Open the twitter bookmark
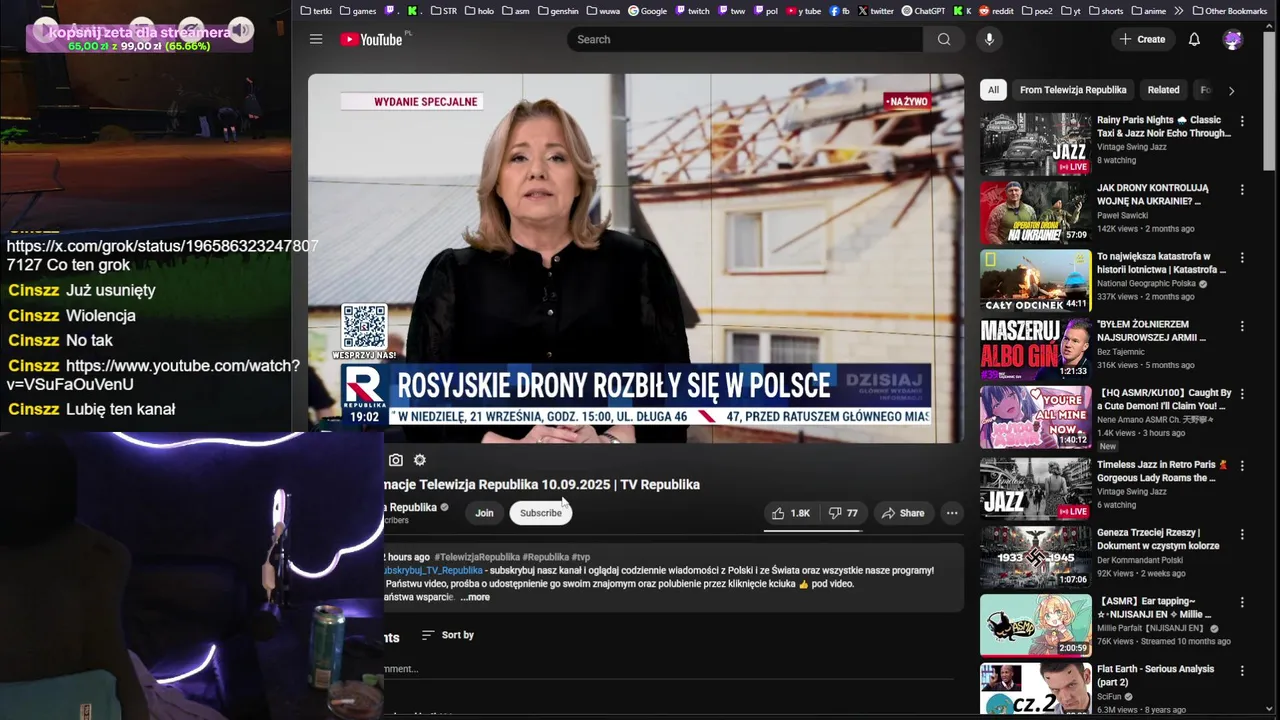Image resolution: width=1280 pixels, height=720 pixels. click(x=876, y=11)
